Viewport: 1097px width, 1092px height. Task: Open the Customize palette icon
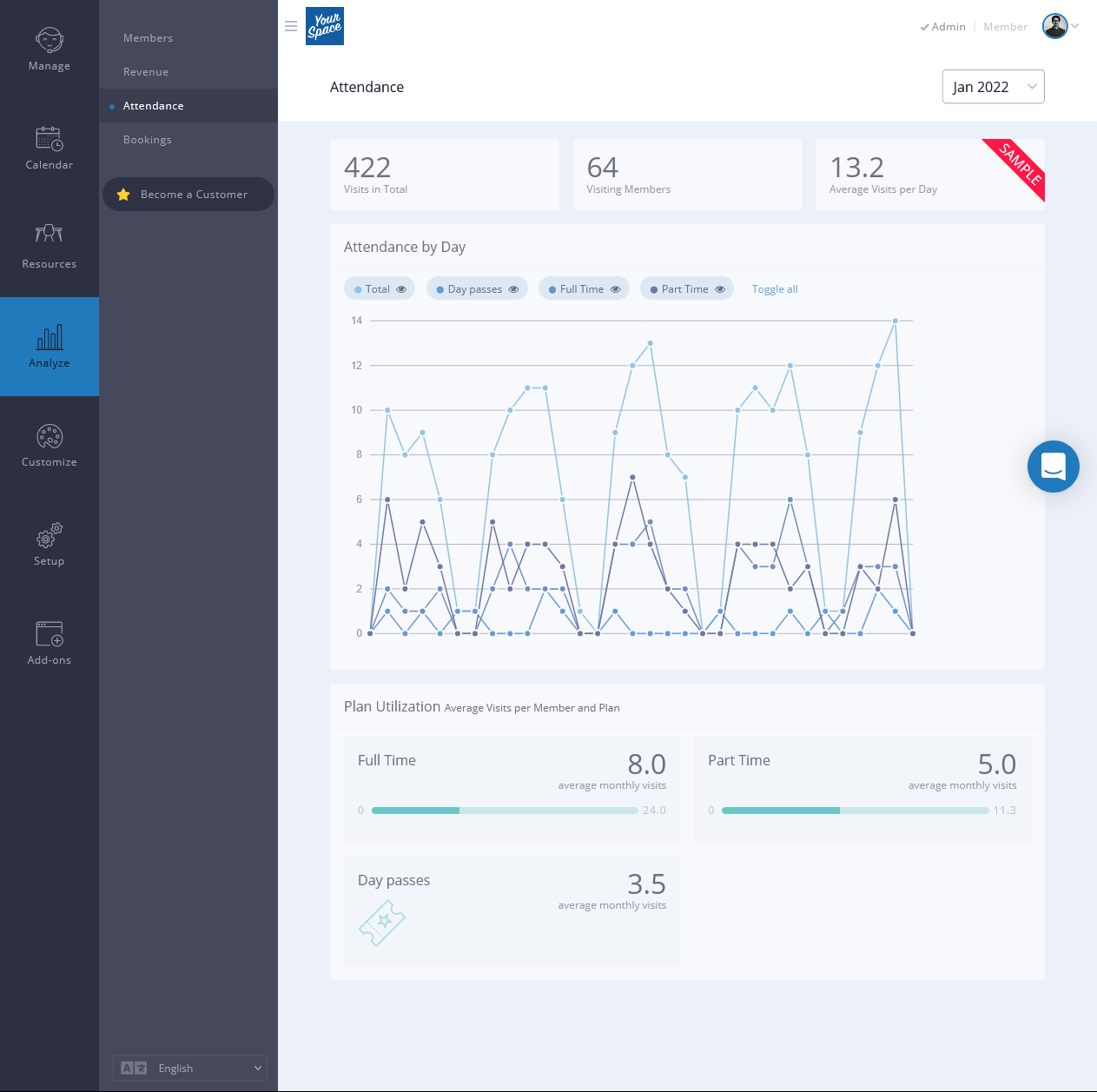pyautogui.click(x=50, y=436)
